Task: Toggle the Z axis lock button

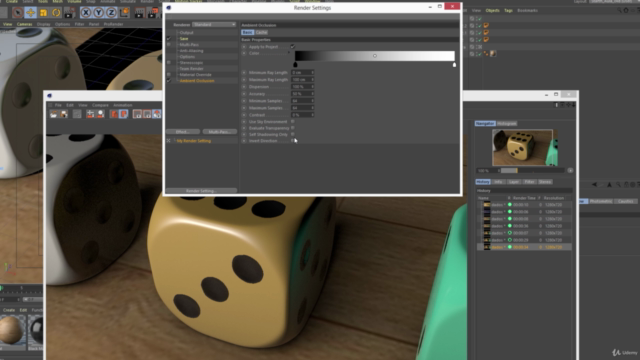Action: point(111,13)
